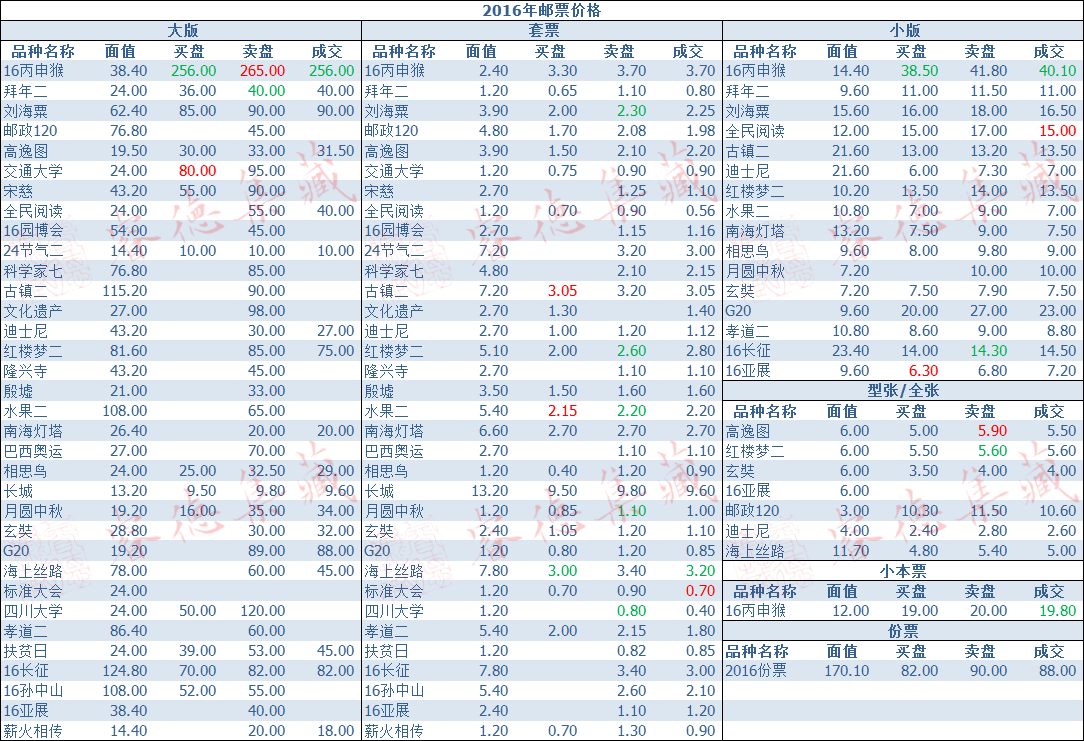Click green 1.10 in 套票 月圆中秋 row
Image resolution: width=1084 pixels, height=741 pixels.
tap(632, 511)
